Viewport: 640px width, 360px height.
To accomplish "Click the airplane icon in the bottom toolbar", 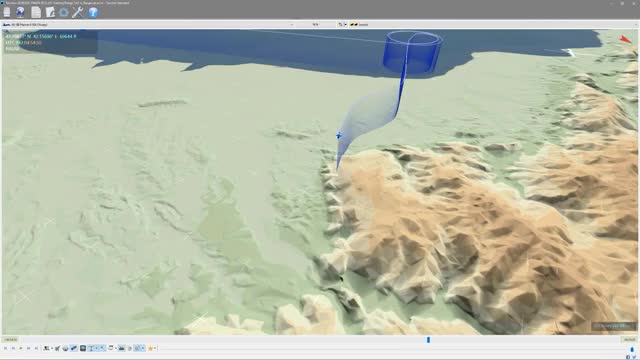I will click(57, 348).
